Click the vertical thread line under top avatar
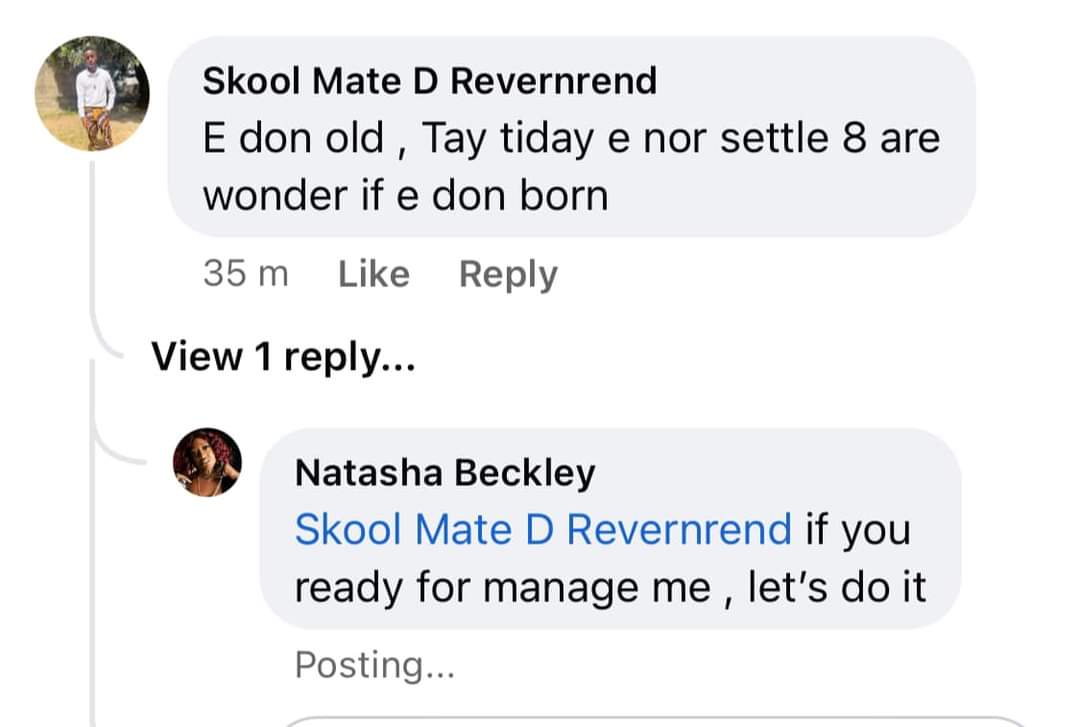This screenshot has height=727, width=1080. 92,240
